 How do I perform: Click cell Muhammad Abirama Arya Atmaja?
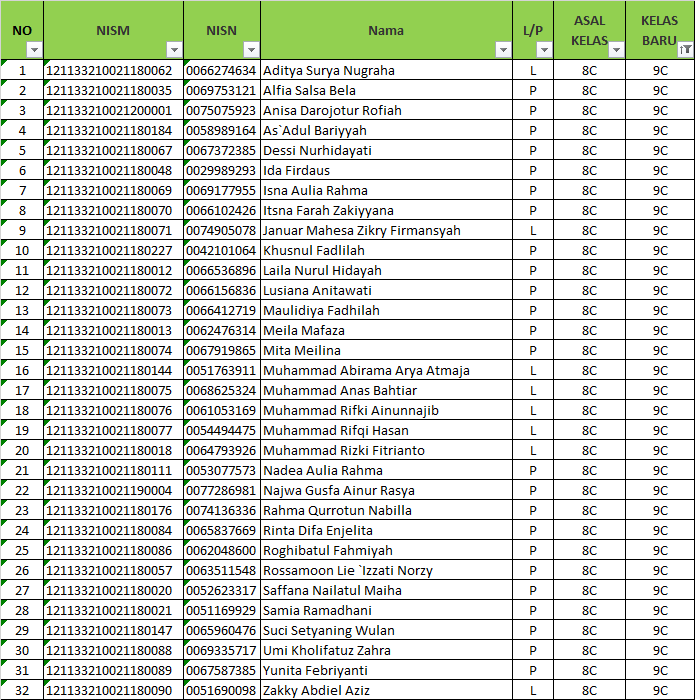pos(386,371)
